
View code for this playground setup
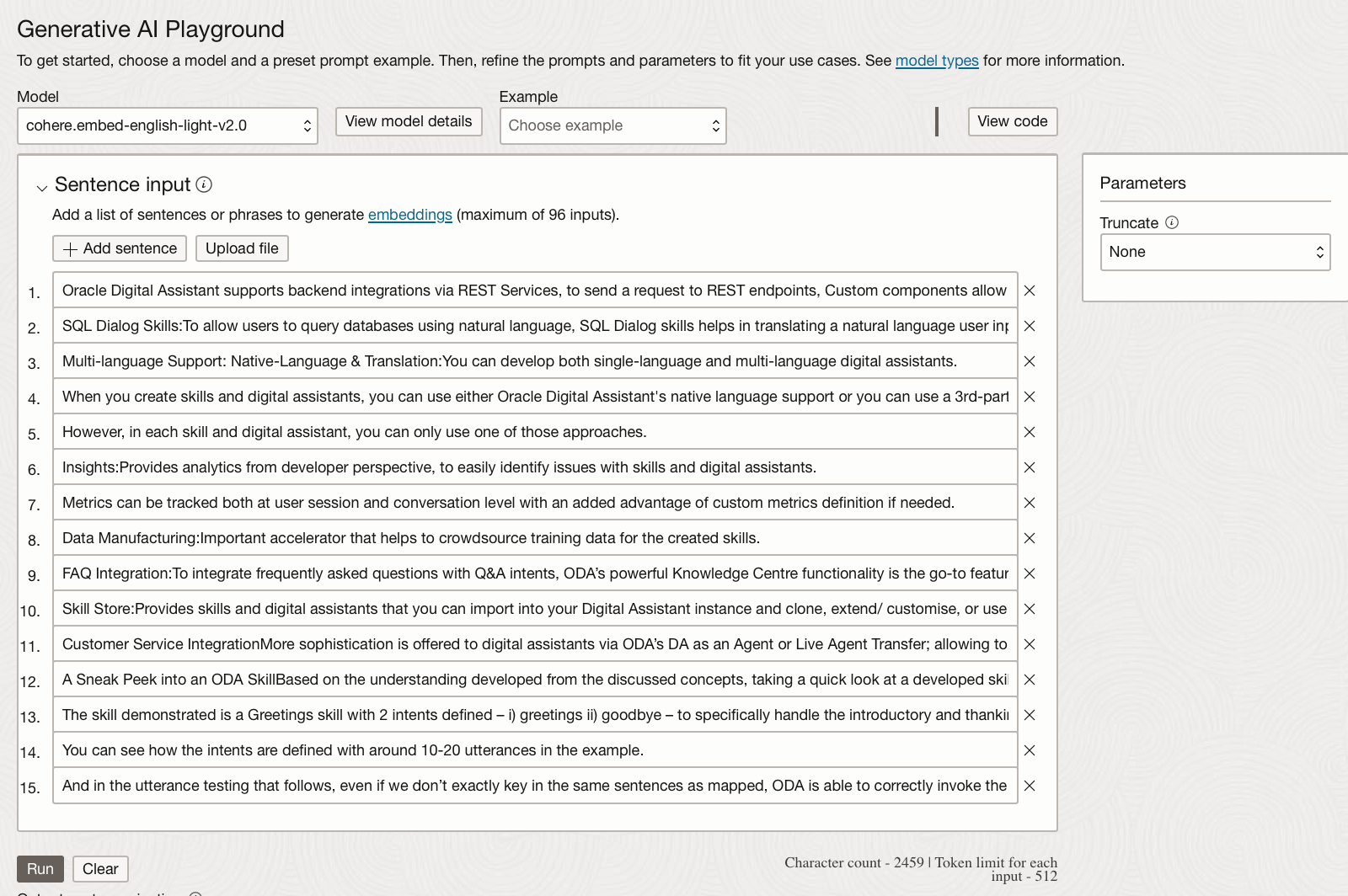click(x=1013, y=121)
